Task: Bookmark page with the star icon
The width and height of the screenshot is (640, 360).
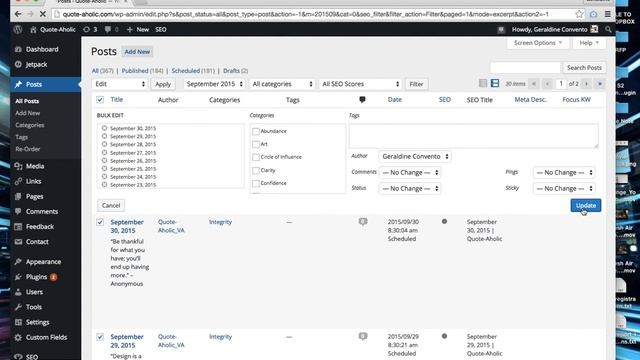Action: pyautogui.click(x=579, y=14)
